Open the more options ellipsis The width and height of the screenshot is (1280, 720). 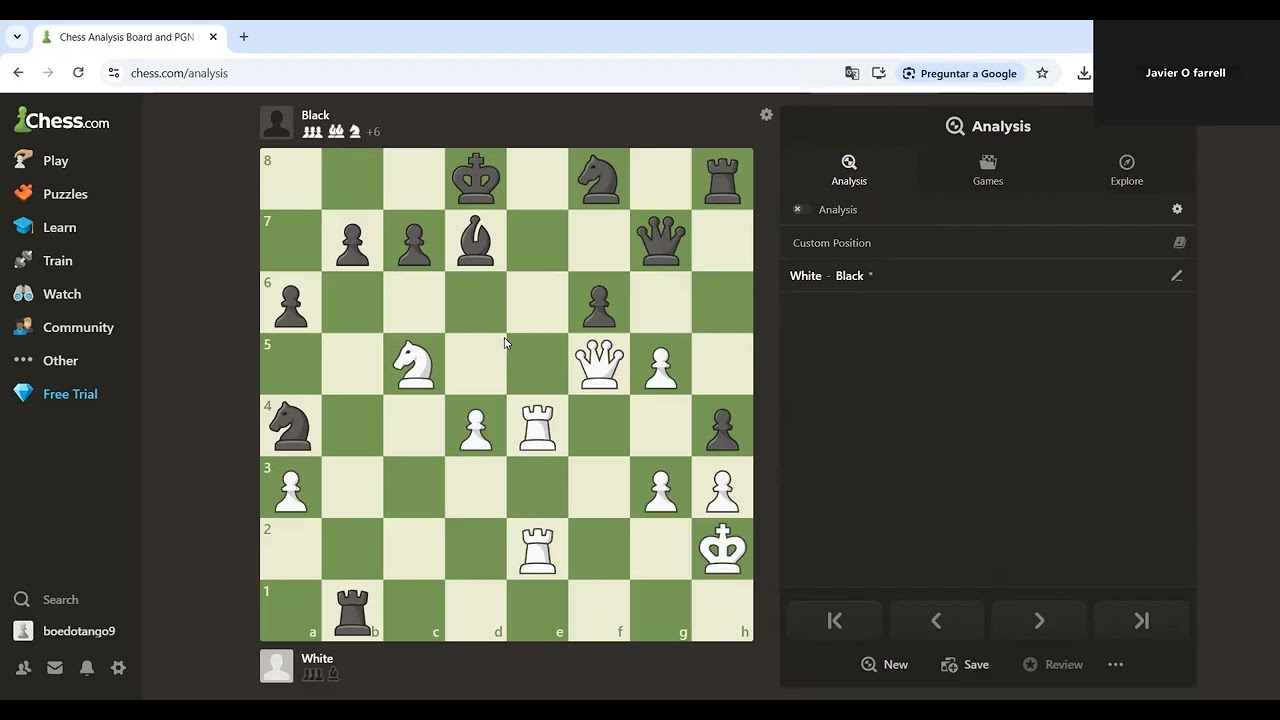click(1116, 665)
